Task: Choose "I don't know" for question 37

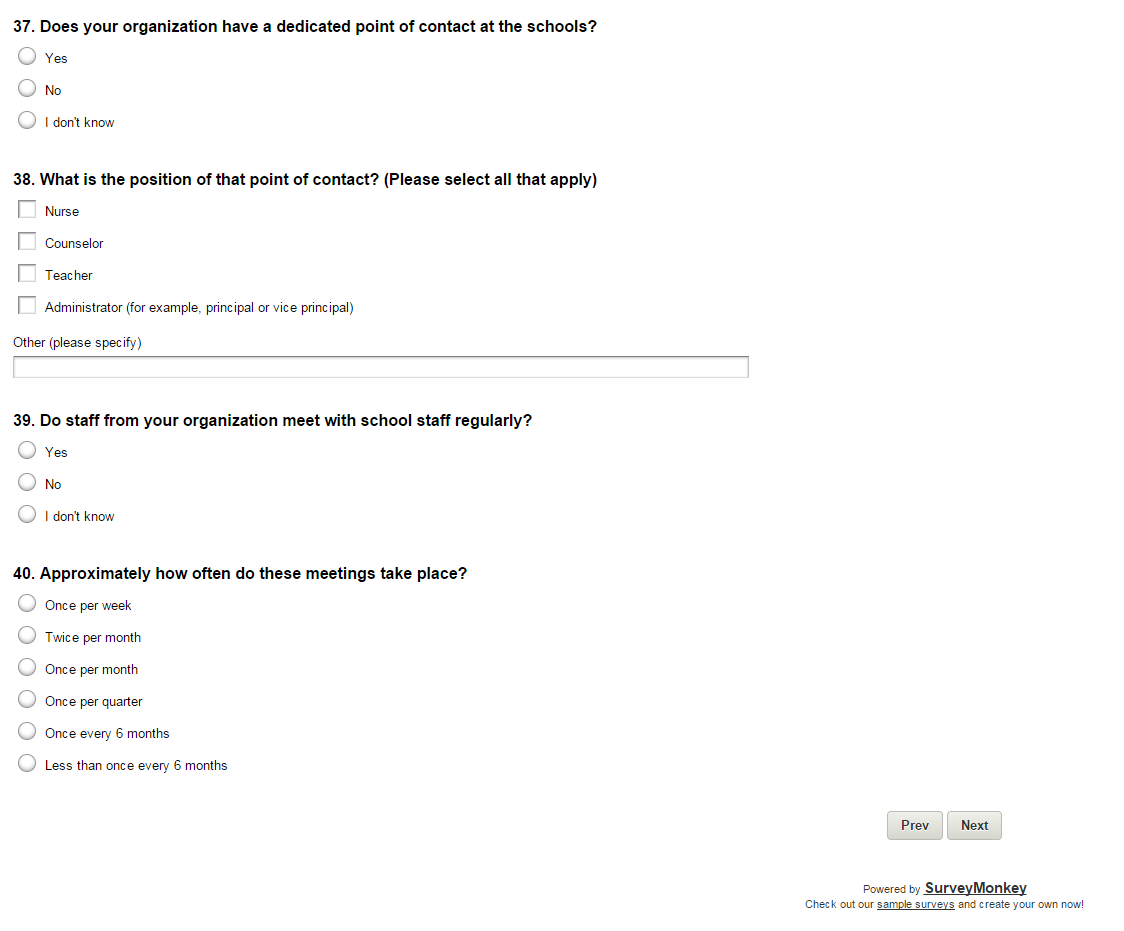Action: point(27,121)
